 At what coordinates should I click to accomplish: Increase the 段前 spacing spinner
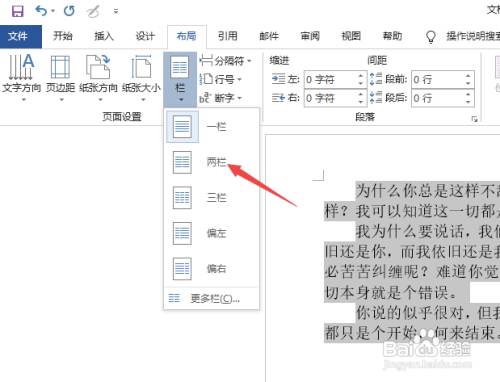468,76
